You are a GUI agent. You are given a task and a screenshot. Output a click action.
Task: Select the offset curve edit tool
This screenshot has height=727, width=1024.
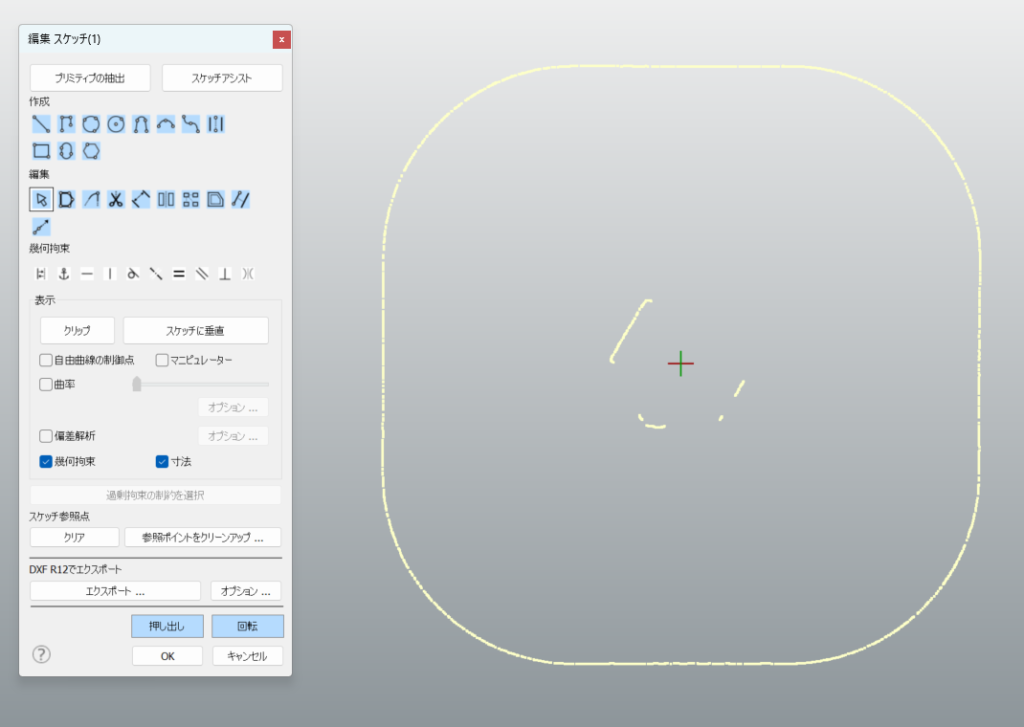coord(216,199)
